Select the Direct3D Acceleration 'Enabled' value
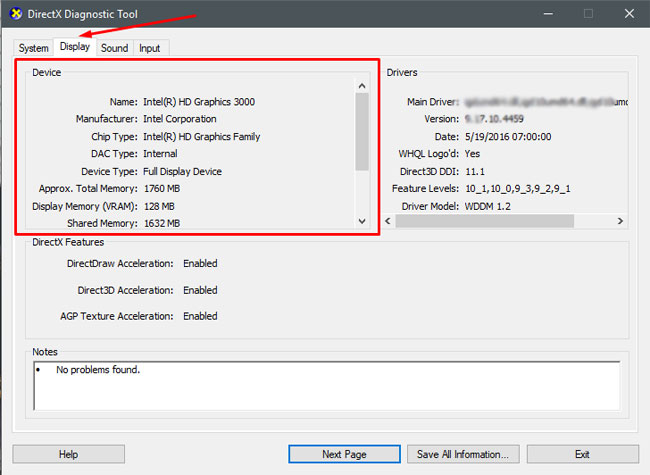 (x=200, y=290)
